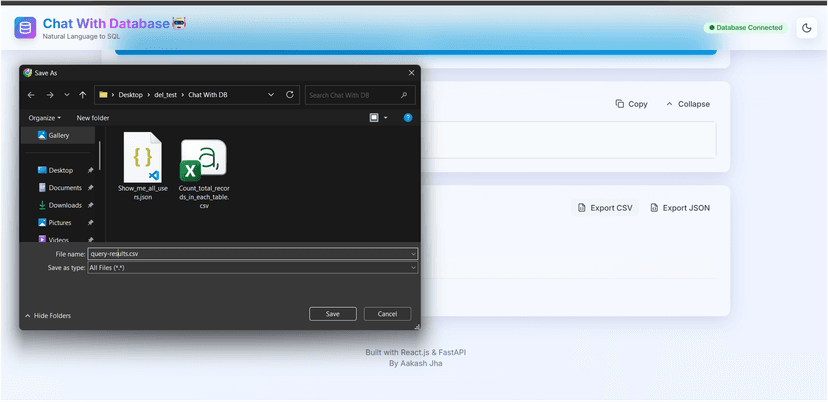The height and width of the screenshot is (402, 828).
Task: Click the search magnifier icon
Action: [404, 95]
